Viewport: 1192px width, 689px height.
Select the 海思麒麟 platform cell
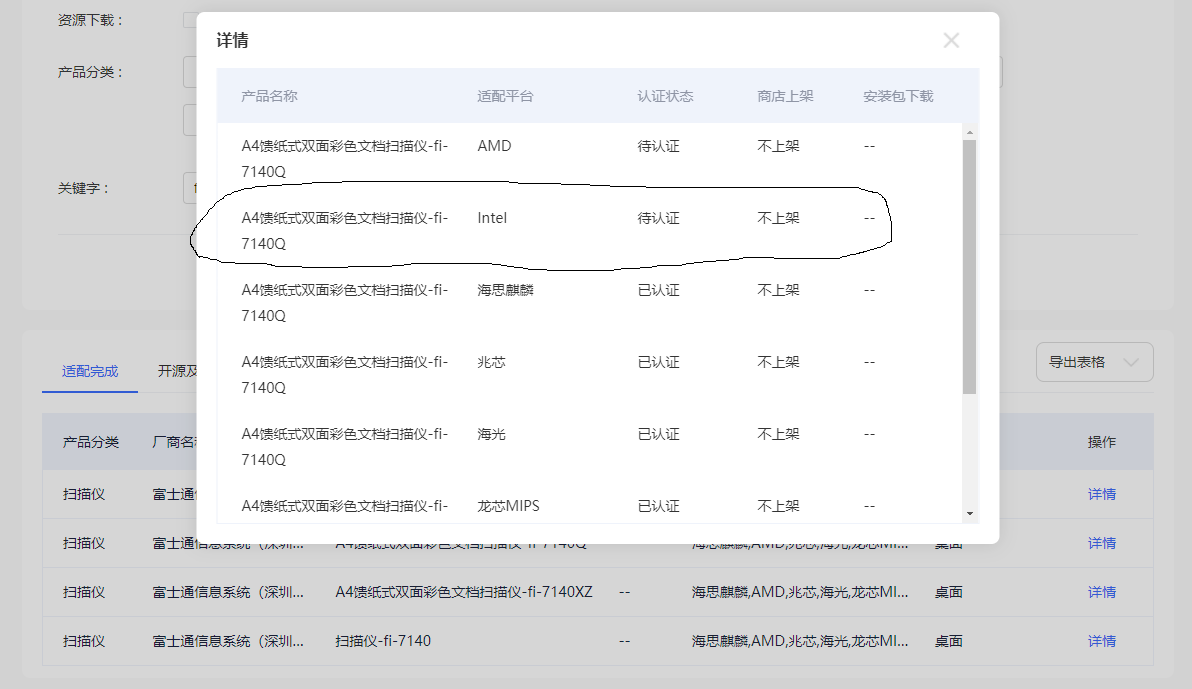coord(506,290)
